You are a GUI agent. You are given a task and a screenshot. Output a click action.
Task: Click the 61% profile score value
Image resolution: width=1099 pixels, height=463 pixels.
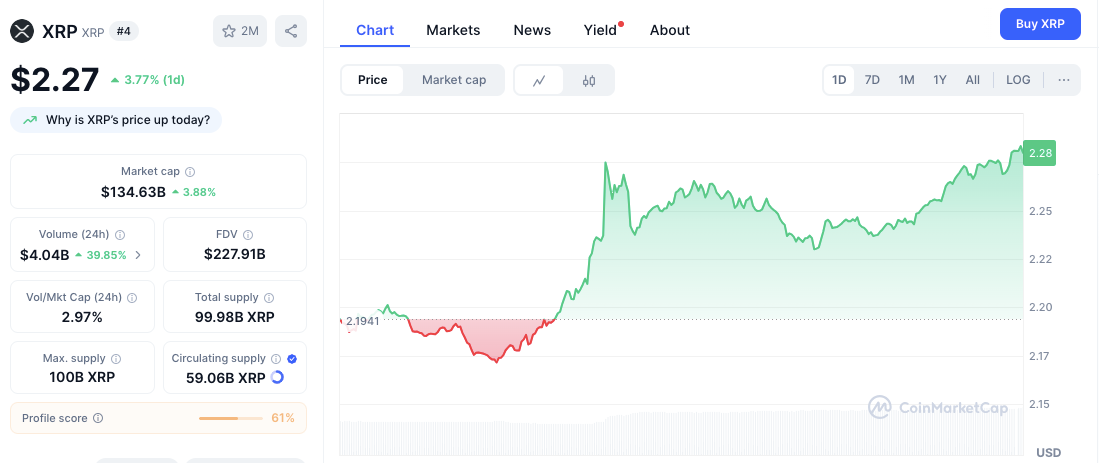tap(283, 418)
